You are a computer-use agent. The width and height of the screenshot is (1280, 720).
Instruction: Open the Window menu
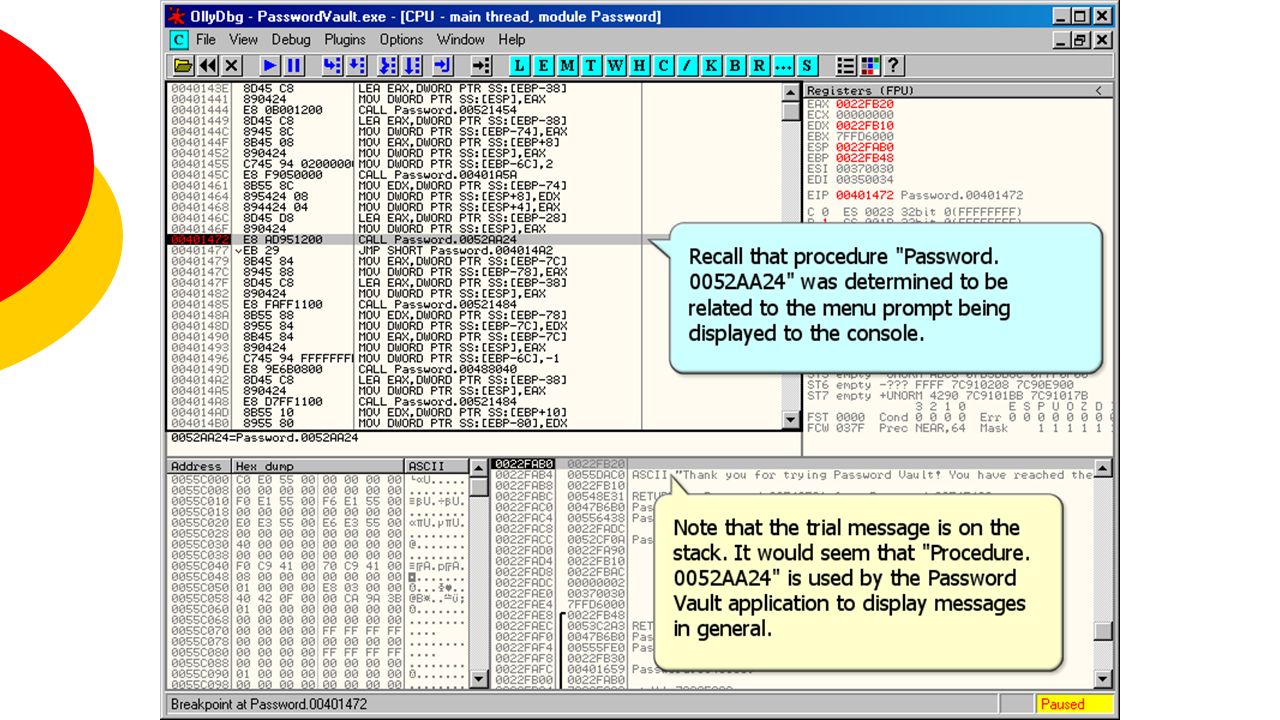(461, 40)
